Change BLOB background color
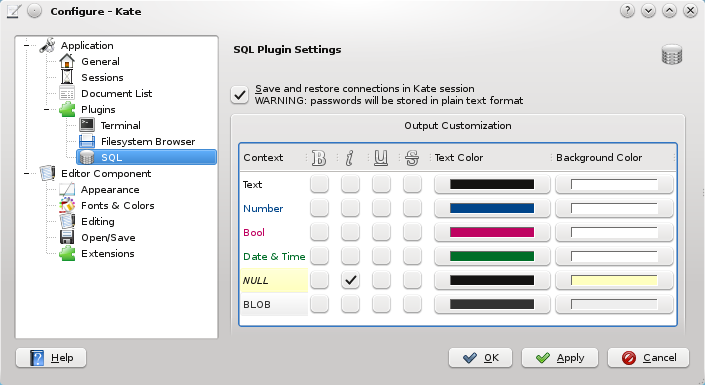 click(614, 304)
